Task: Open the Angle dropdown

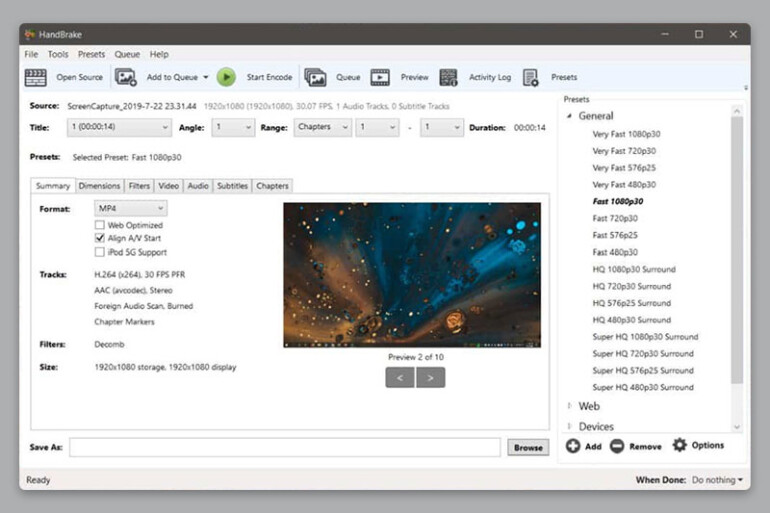Action: click(x=233, y=127)
